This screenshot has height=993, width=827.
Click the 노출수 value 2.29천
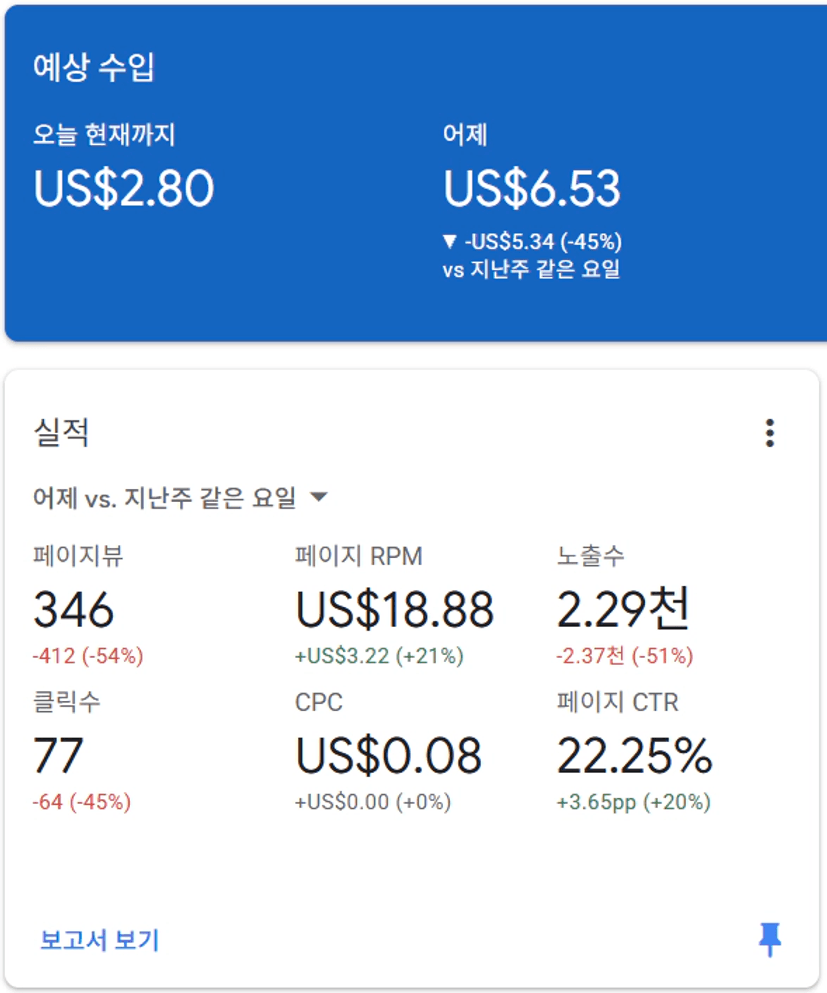pyautogui.click(x=622, y=609)
